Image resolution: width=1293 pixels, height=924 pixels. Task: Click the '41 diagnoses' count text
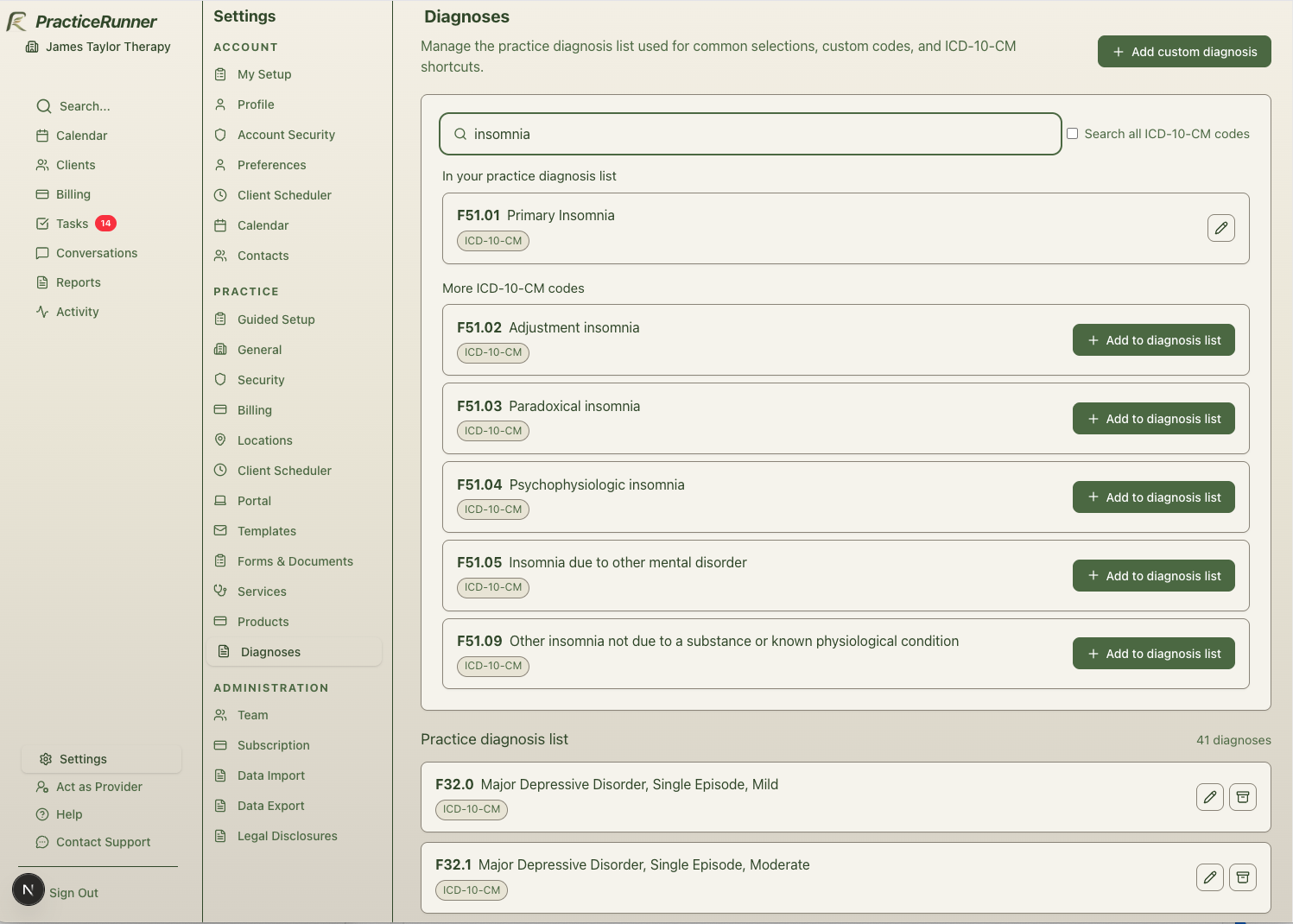1233,740
